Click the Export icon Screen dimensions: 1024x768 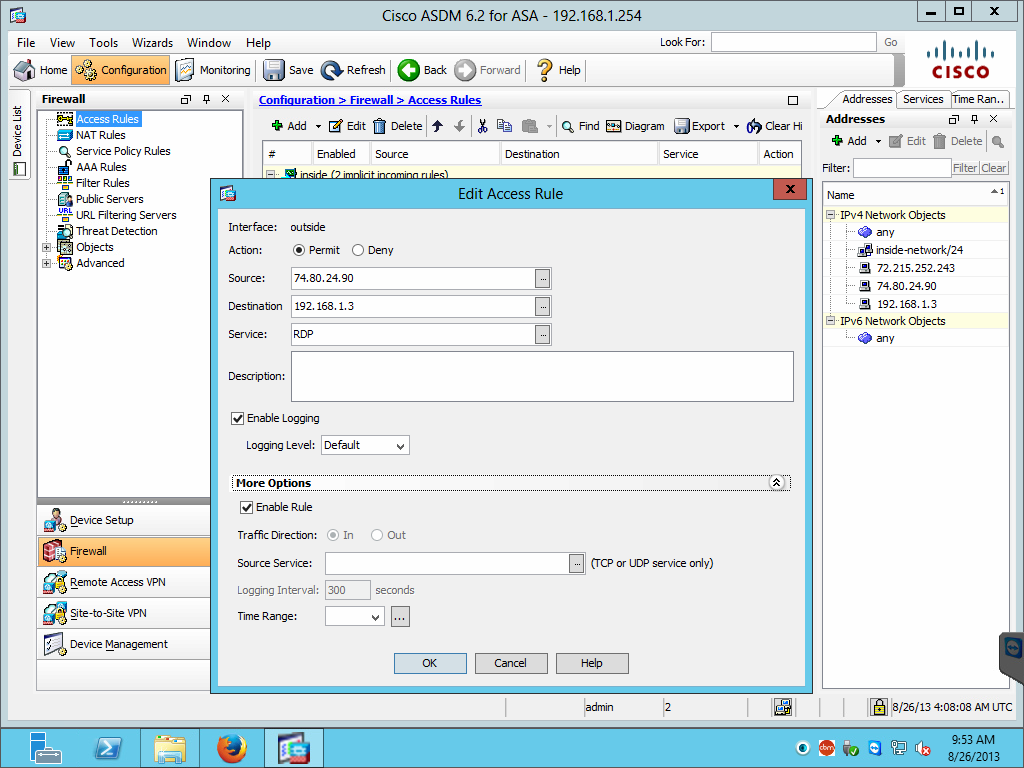coord(682,126)
